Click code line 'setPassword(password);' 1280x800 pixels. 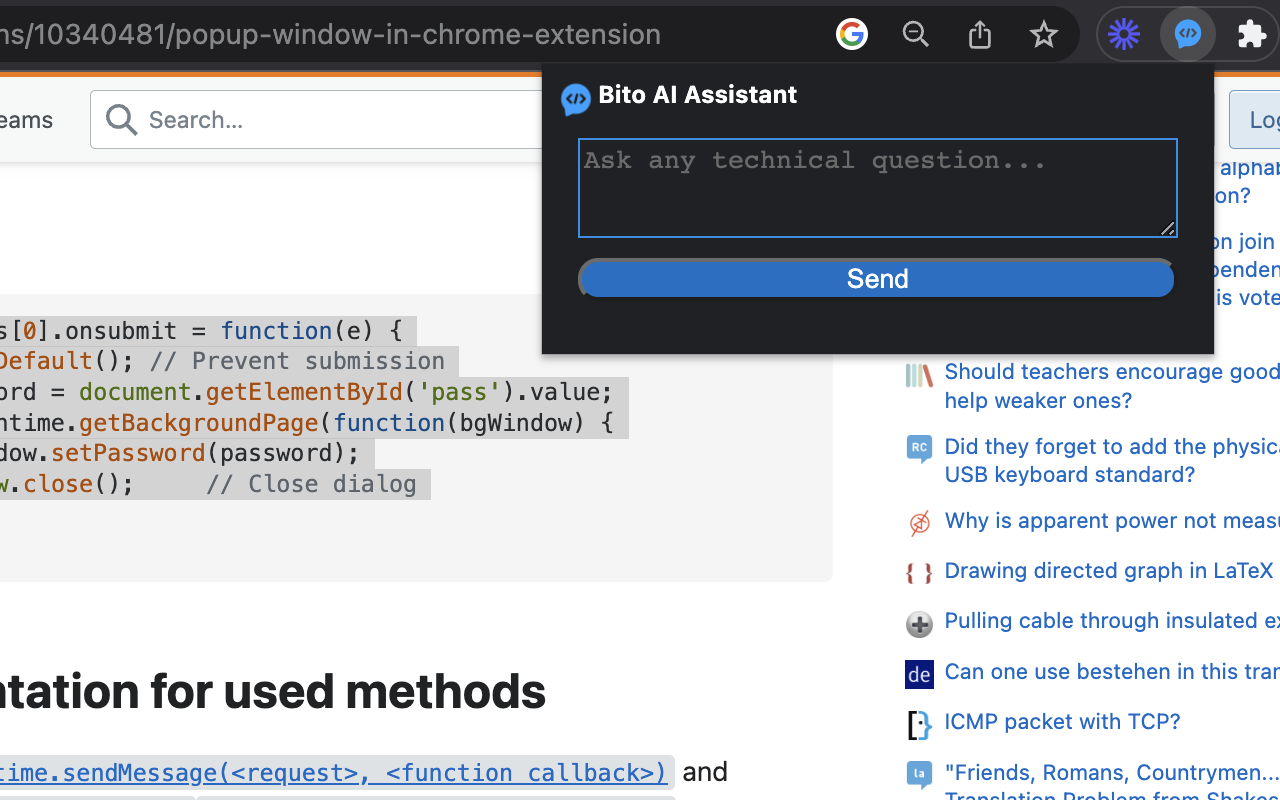tap(205, 452)
